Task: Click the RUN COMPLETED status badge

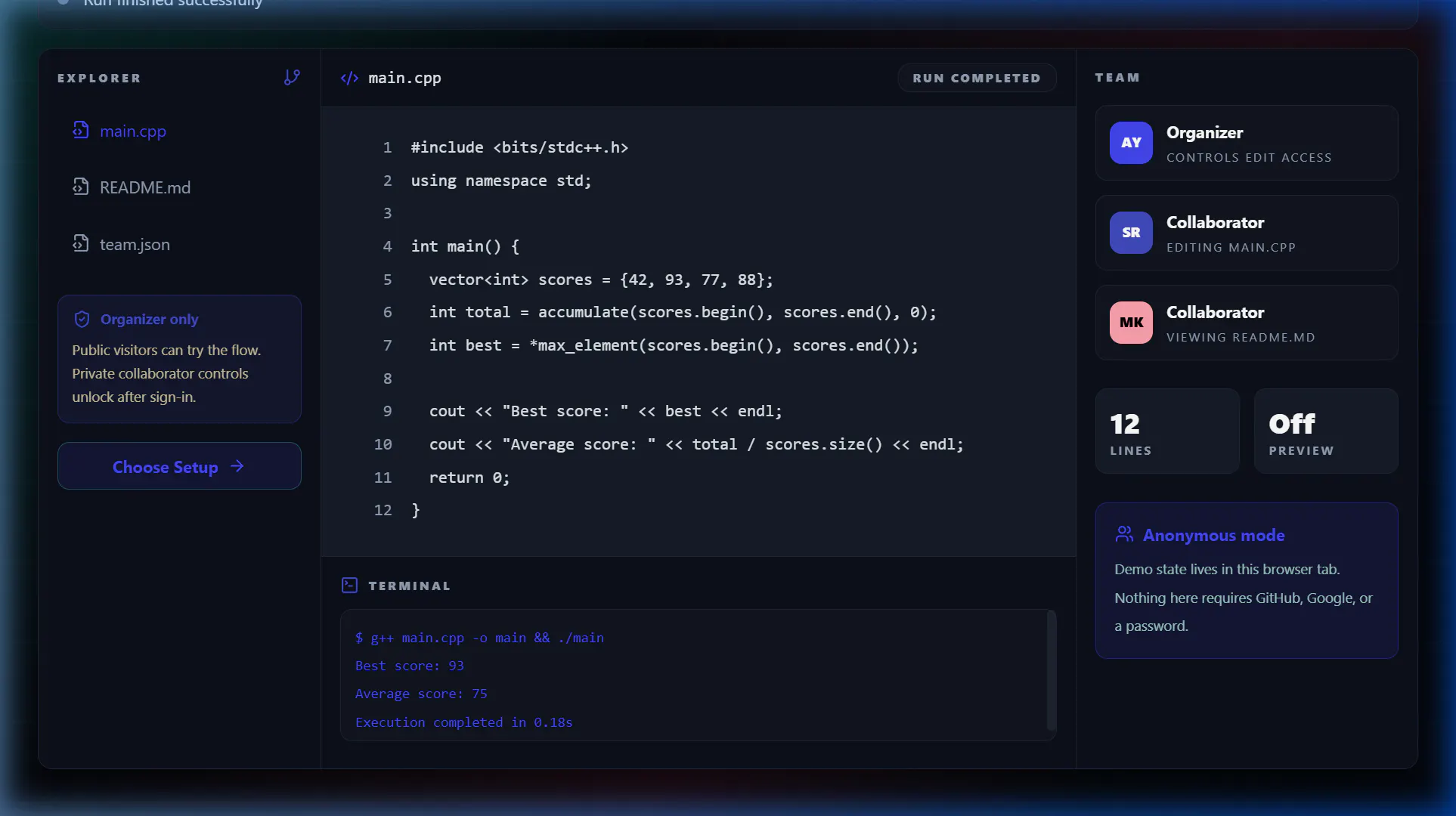Action: click(977, 78)
